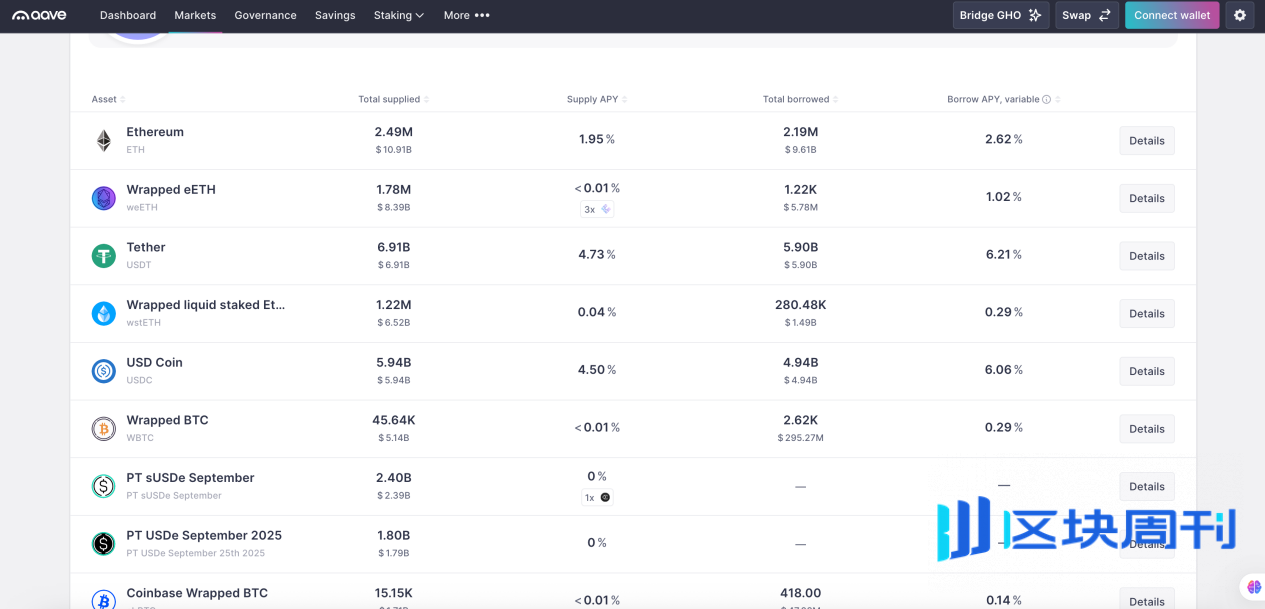Open the settings gear icon
The height and width of the screenshot is (609, 1265).
[1240, 15]
